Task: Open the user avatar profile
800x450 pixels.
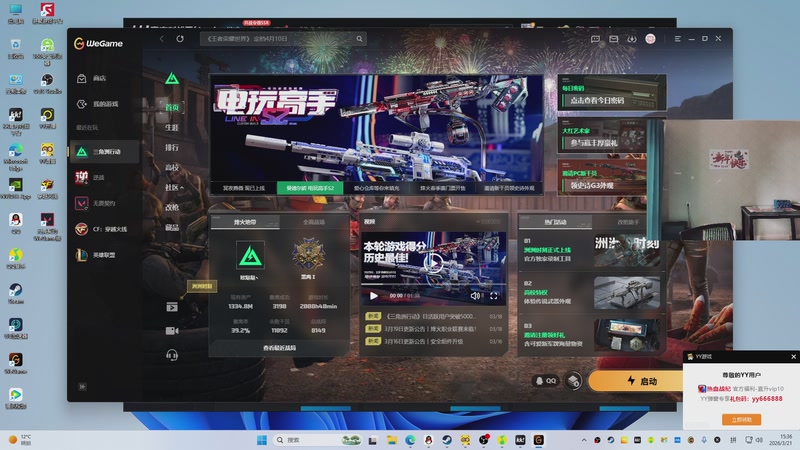Action: (x=651, y=39)
